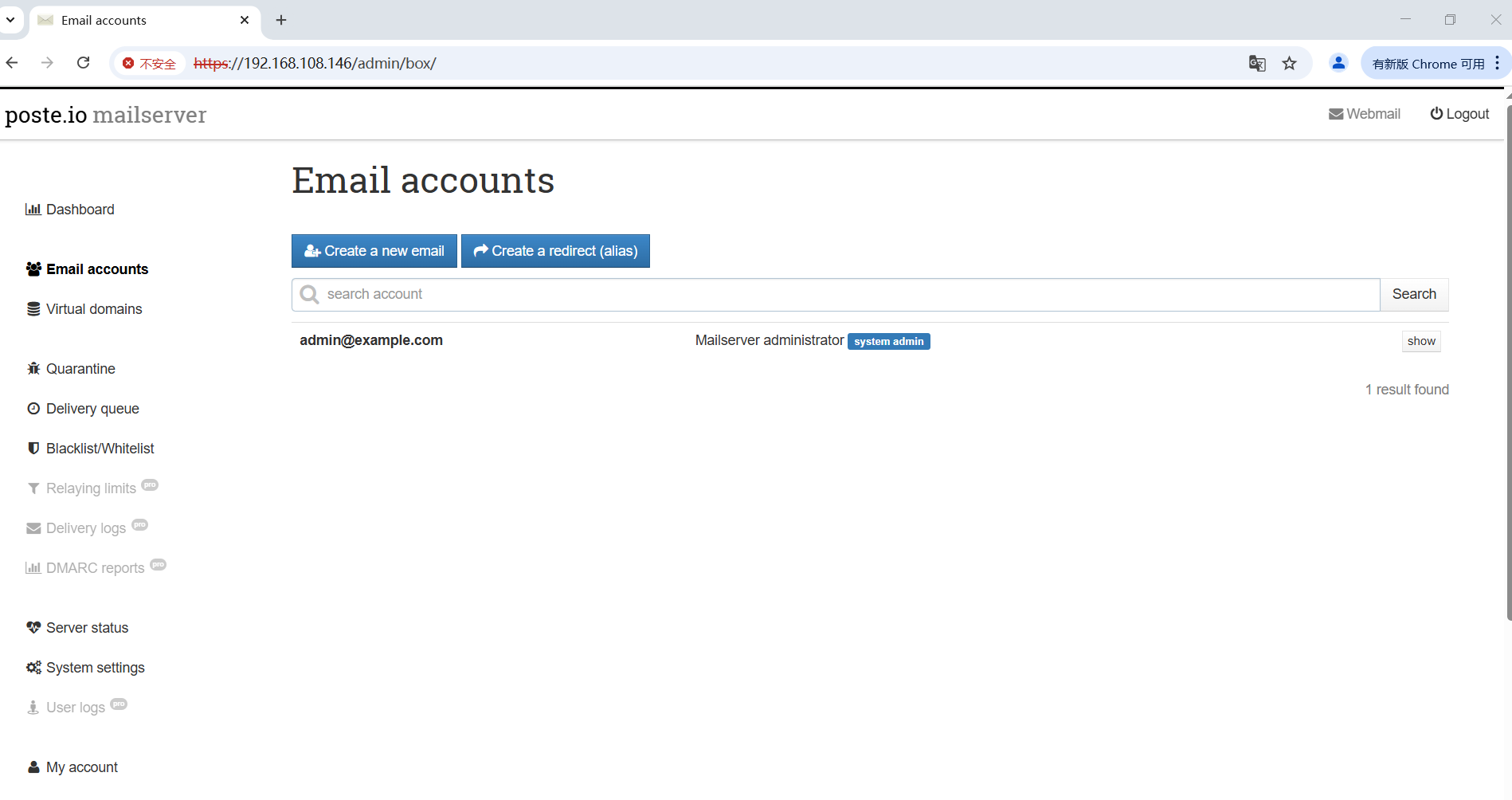Open the admin@example.com account link

click(x=371, y=340)
